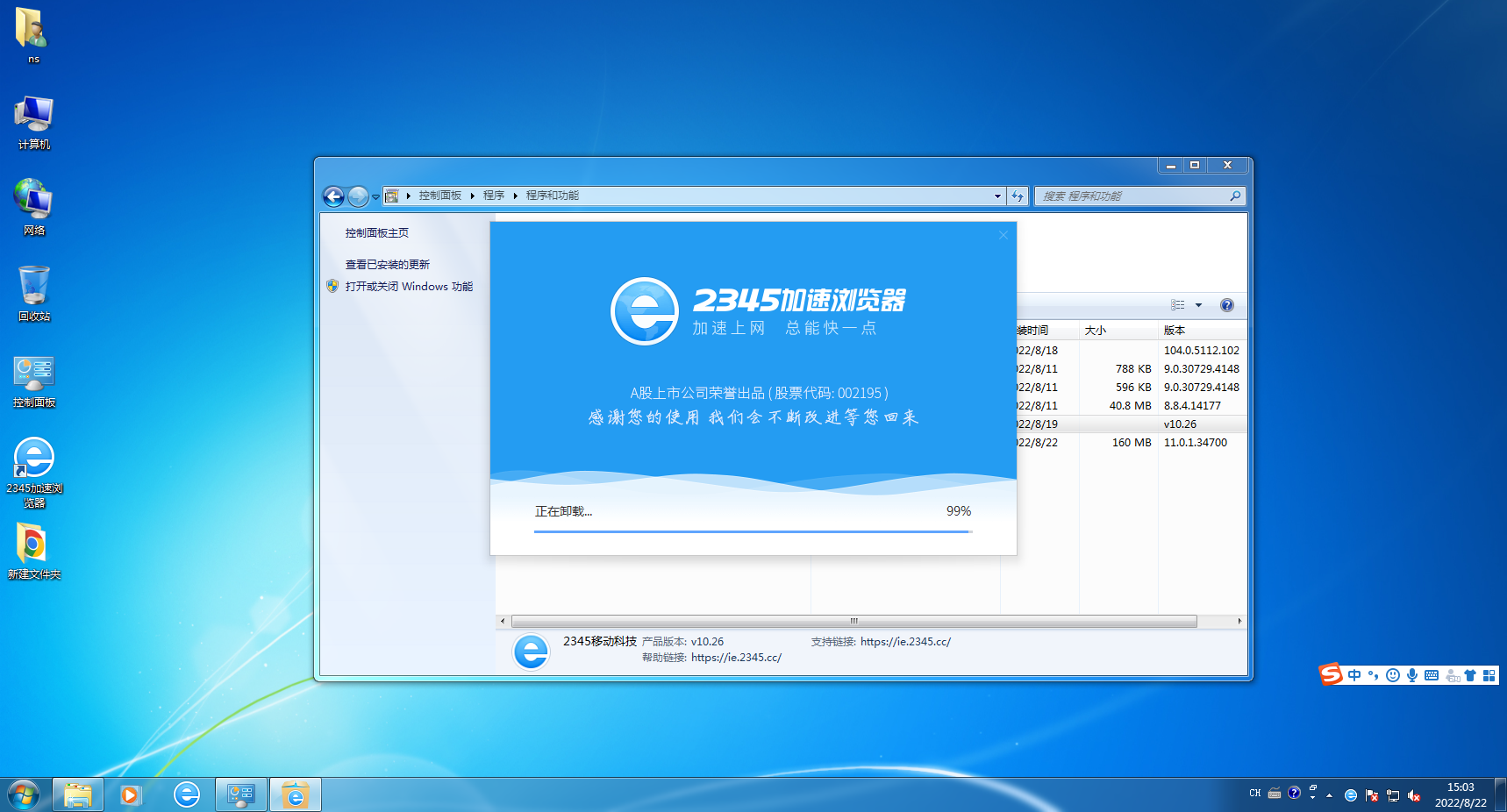Open the Sogou toolbox grid icon
The height and width of the screenshot is (812, 1507).
tap(1489, 675)
